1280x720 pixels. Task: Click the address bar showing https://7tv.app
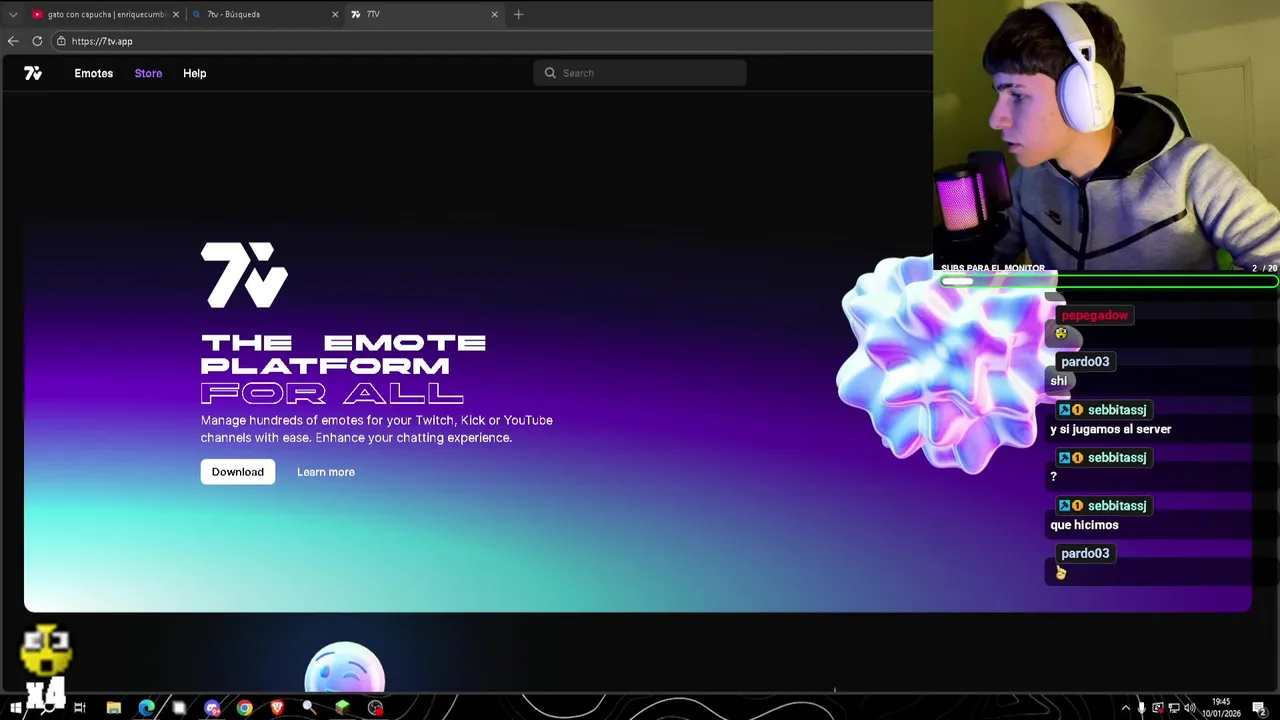click(x=490, y=41)
